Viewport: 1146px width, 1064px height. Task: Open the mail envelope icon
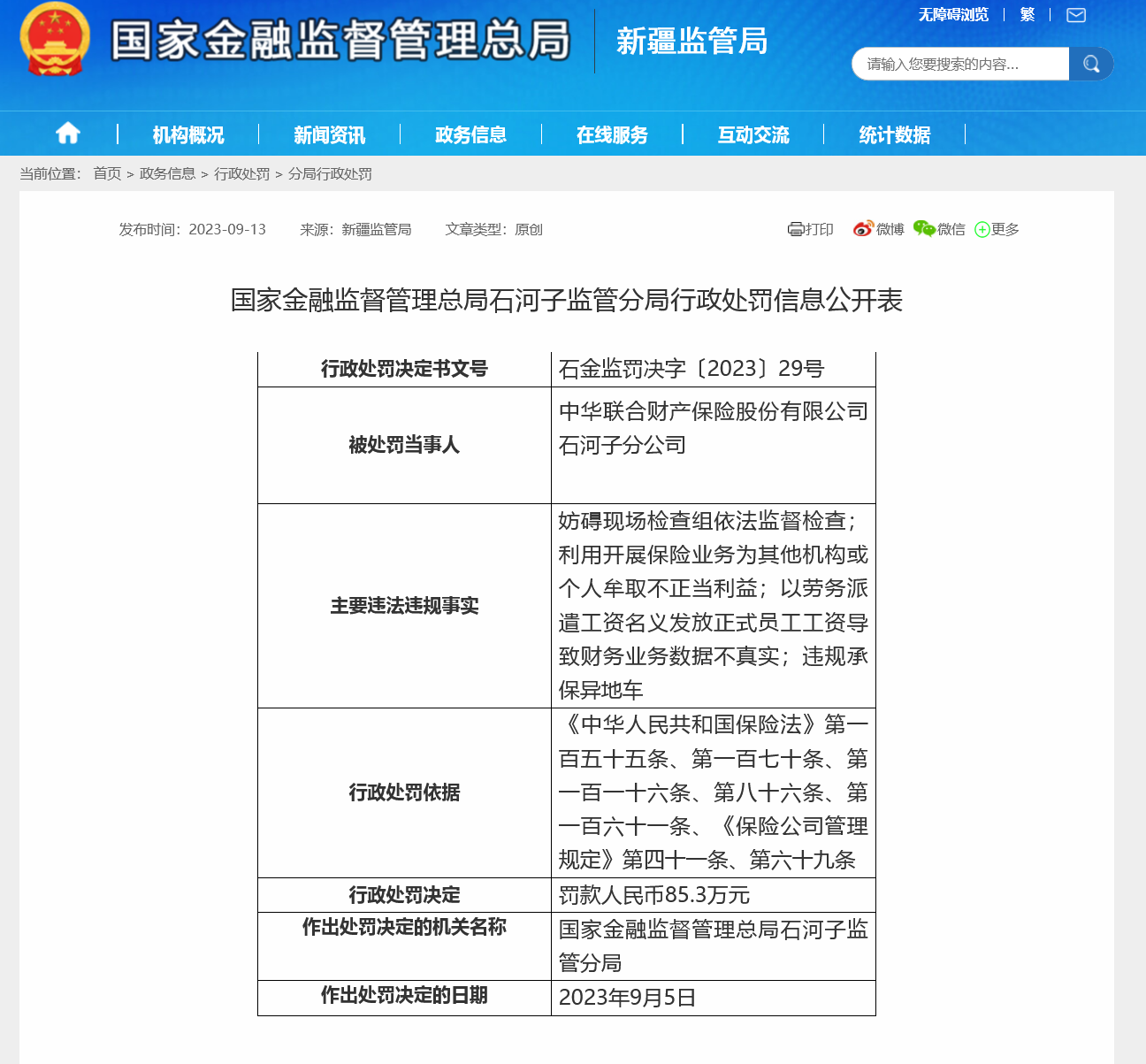1076,15
